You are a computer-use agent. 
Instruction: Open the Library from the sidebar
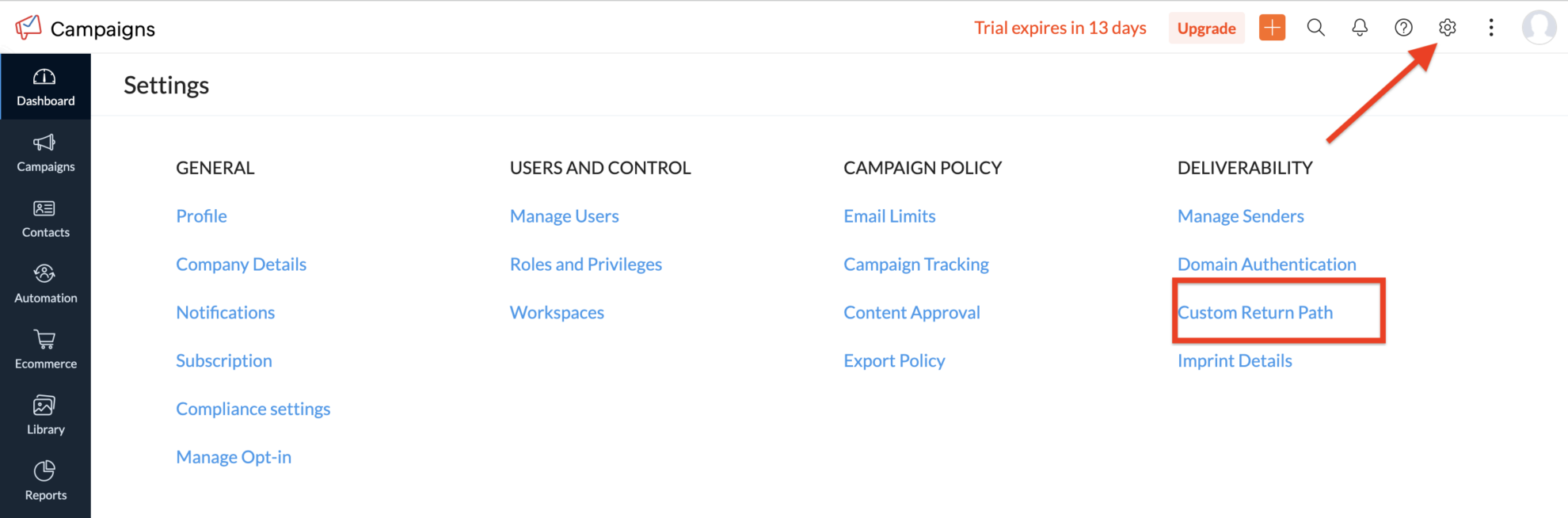point(45,415)
